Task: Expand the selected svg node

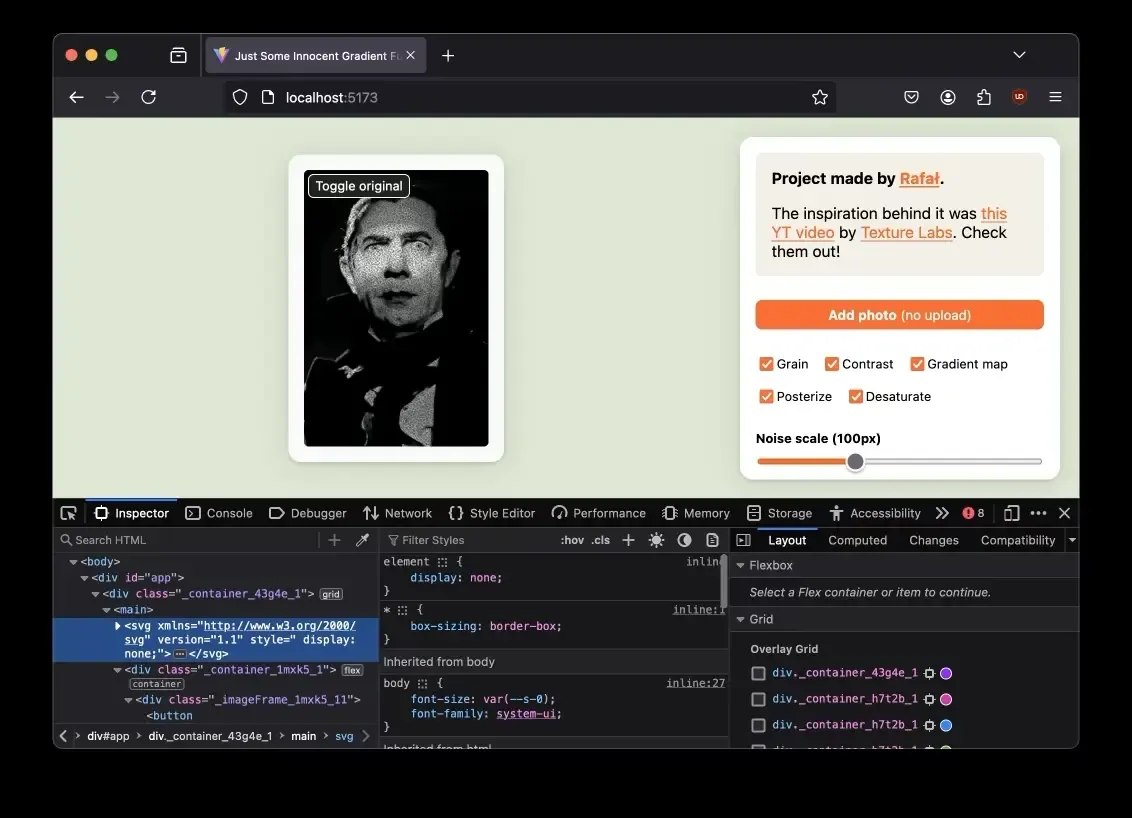Action: tap(118, 625)
